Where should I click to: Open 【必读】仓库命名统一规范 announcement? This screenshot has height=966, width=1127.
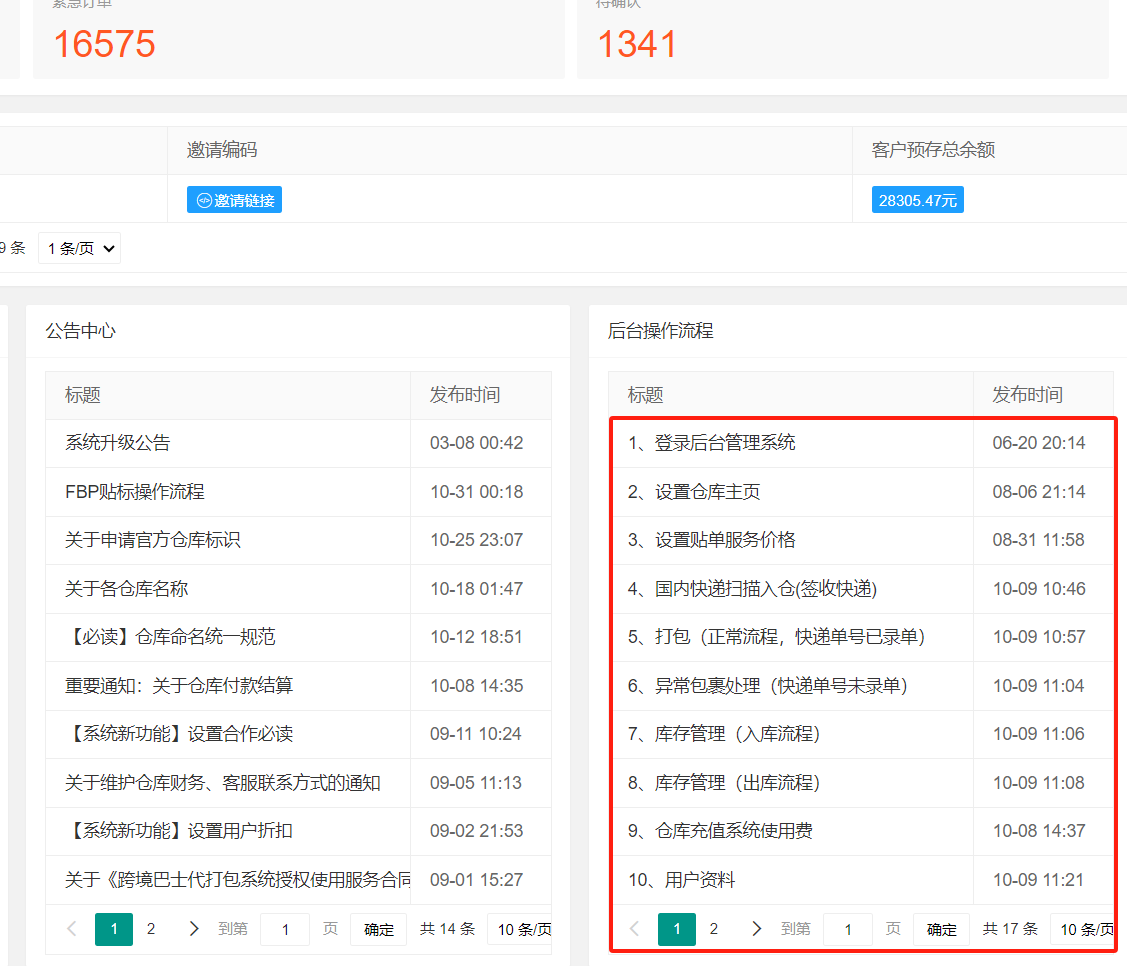coord(170,637)
